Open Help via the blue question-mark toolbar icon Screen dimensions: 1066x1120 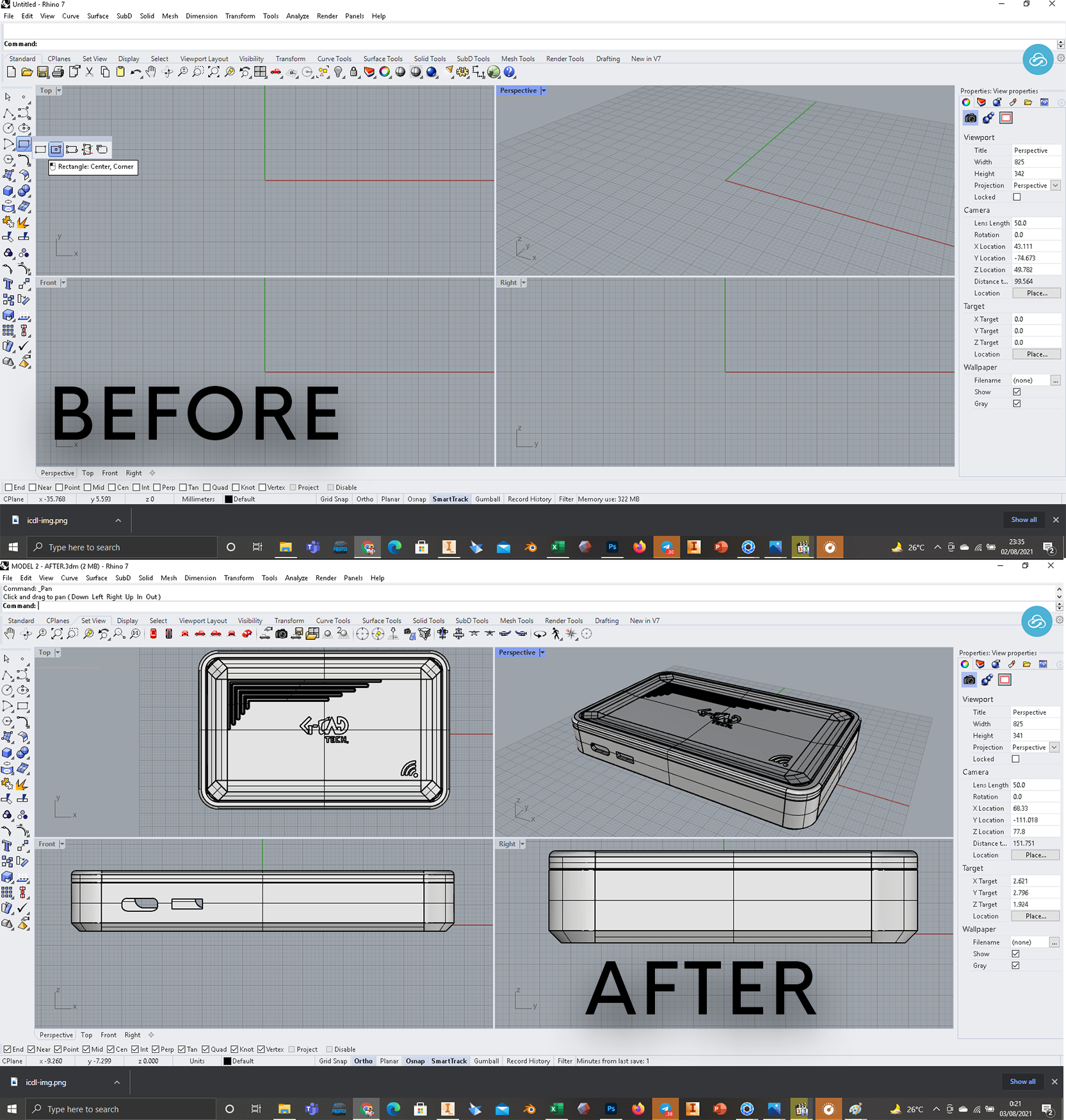(510, 72)
